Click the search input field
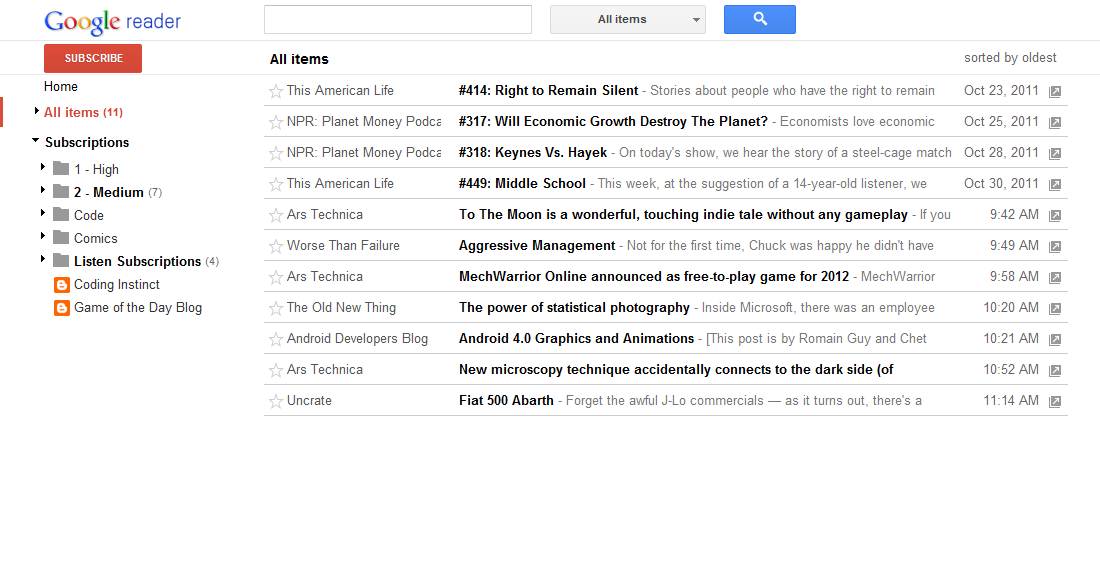1100x583 pixels. 398,20
